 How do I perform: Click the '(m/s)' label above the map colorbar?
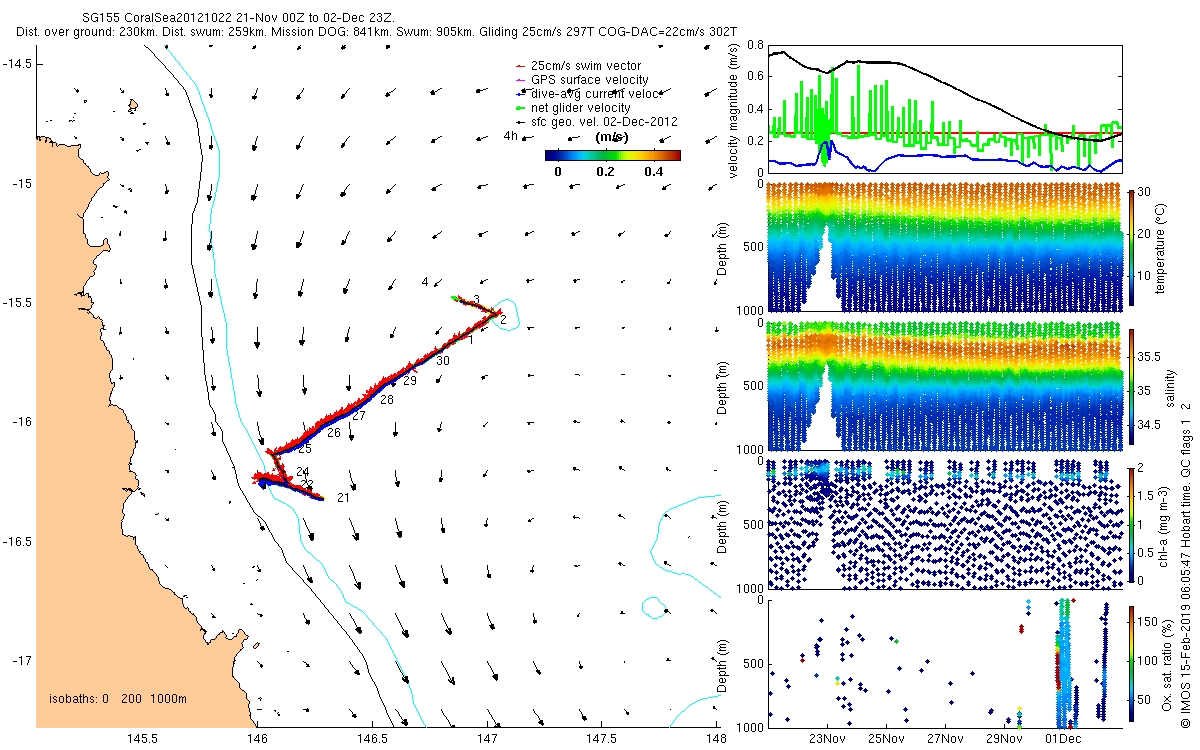pos(611,137)
